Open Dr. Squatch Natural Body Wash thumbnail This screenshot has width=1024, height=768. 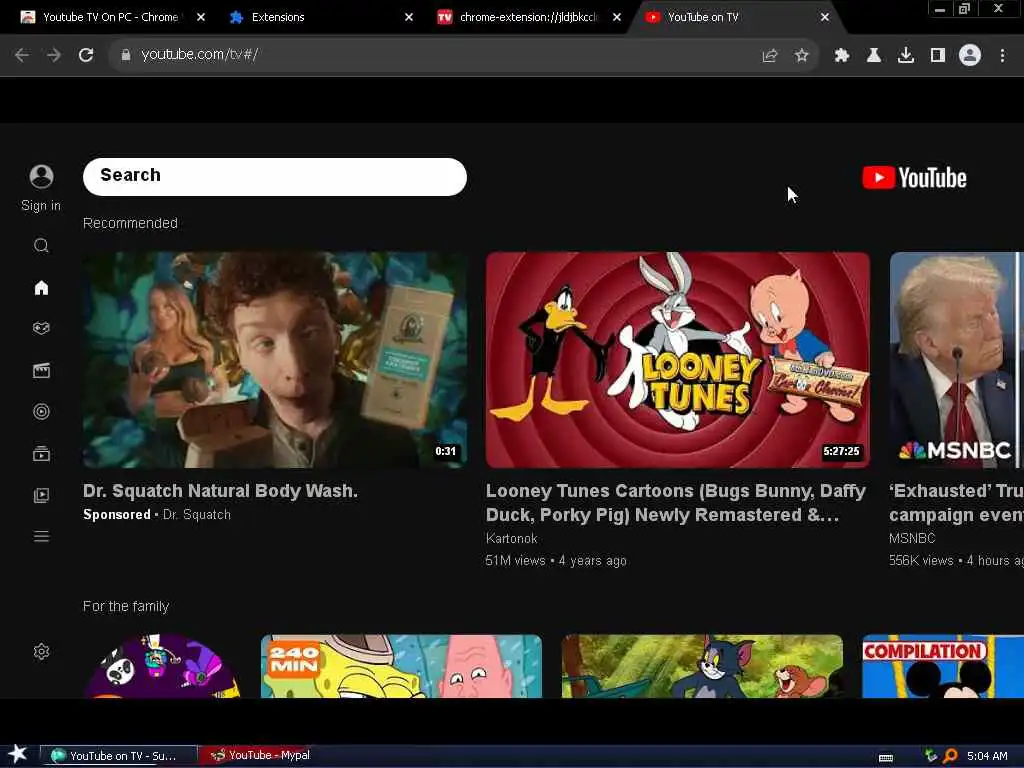click(x=275, y=360)
